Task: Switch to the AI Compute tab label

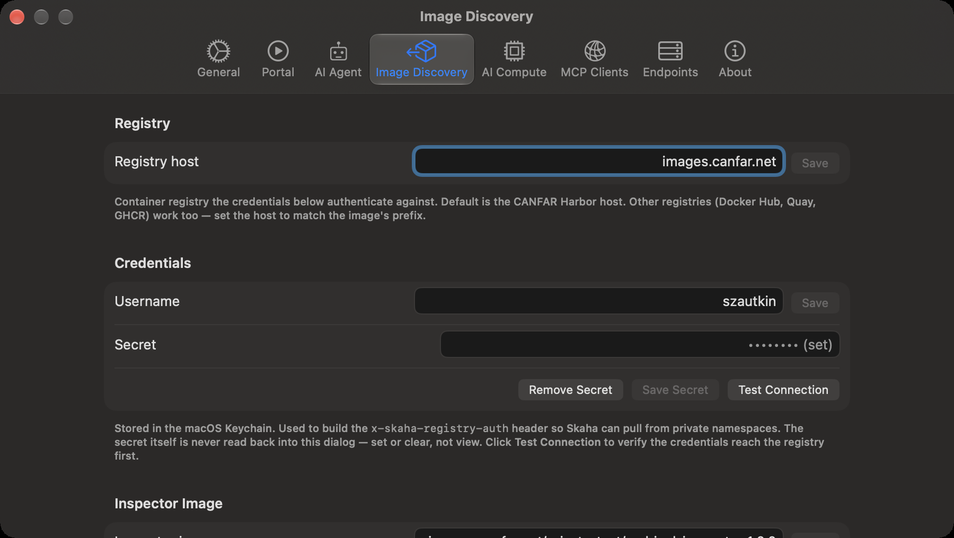Action: click(x=514, y=72)
